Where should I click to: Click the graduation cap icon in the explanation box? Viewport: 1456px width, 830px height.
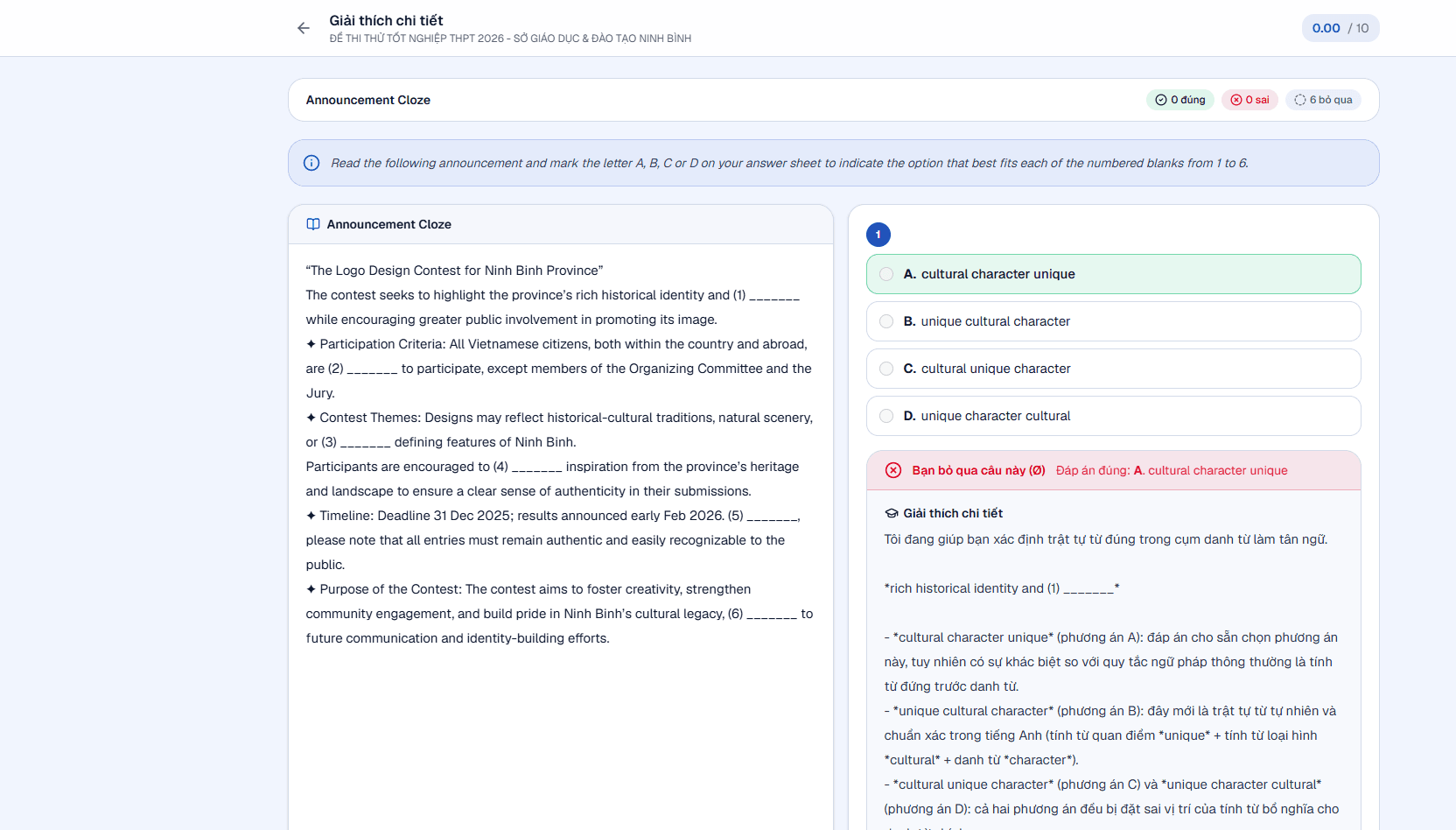coord(892,513)
